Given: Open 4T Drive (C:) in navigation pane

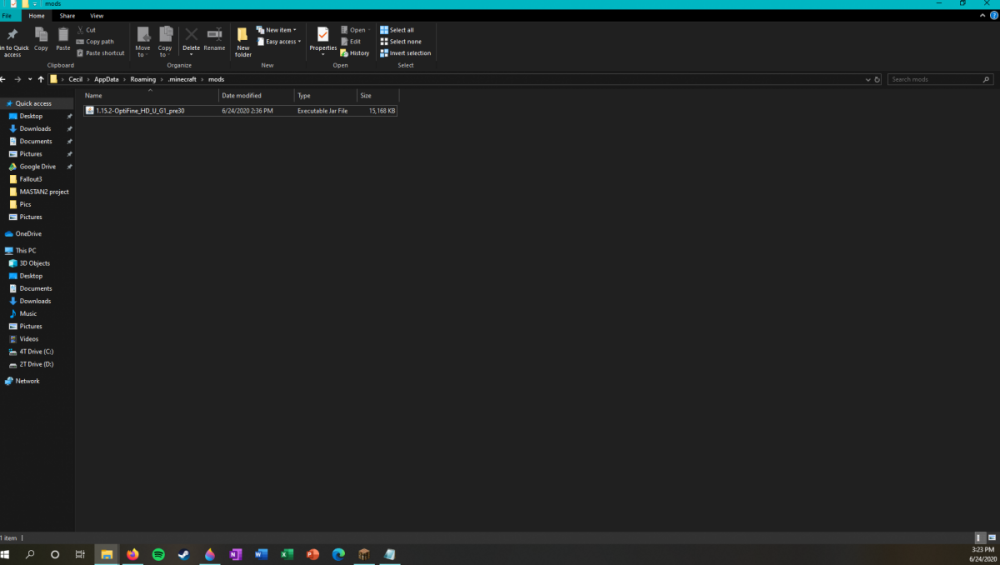Looking at the screenshot, I should click(x=36, y=351).
